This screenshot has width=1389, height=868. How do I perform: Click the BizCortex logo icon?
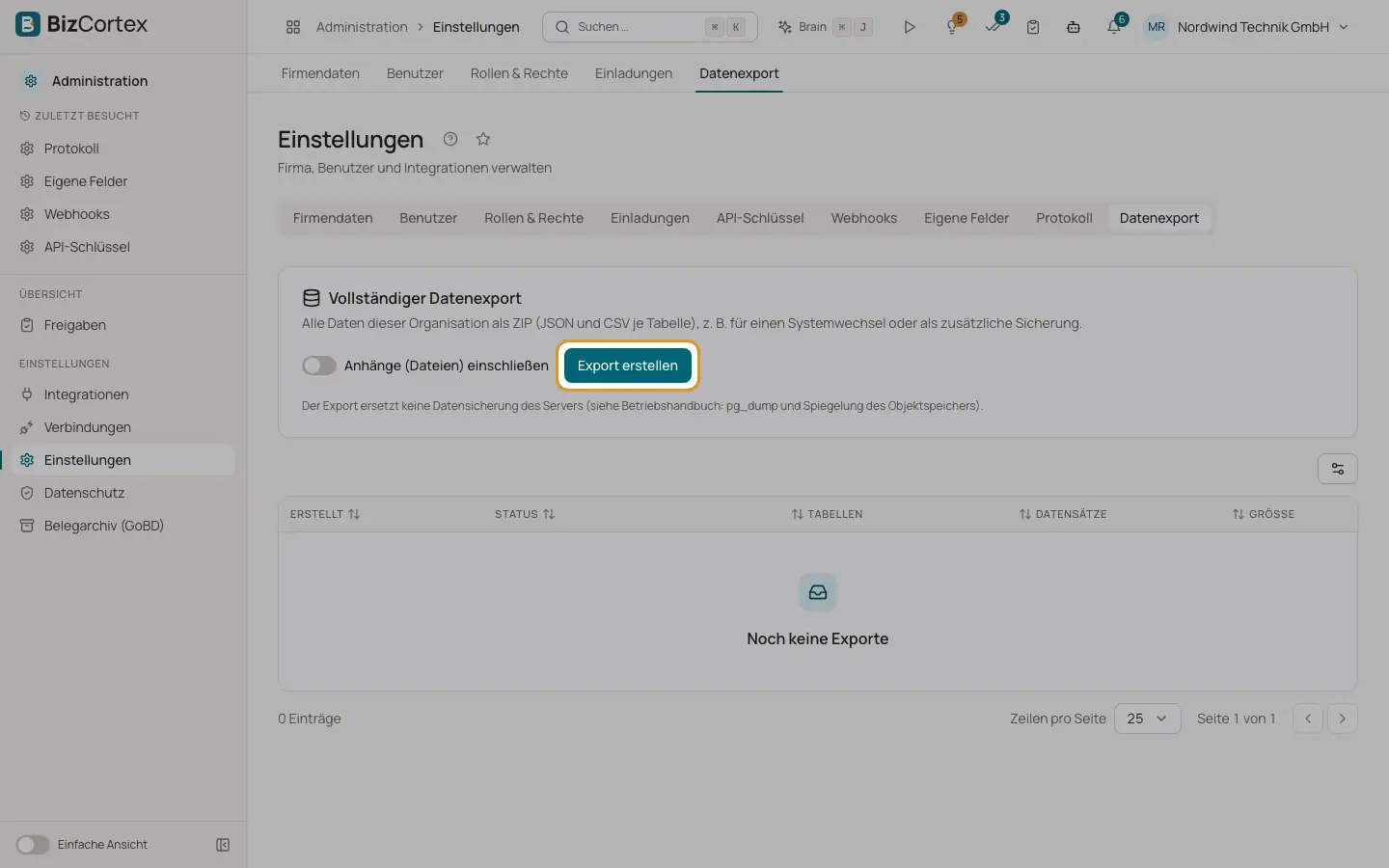28,24
